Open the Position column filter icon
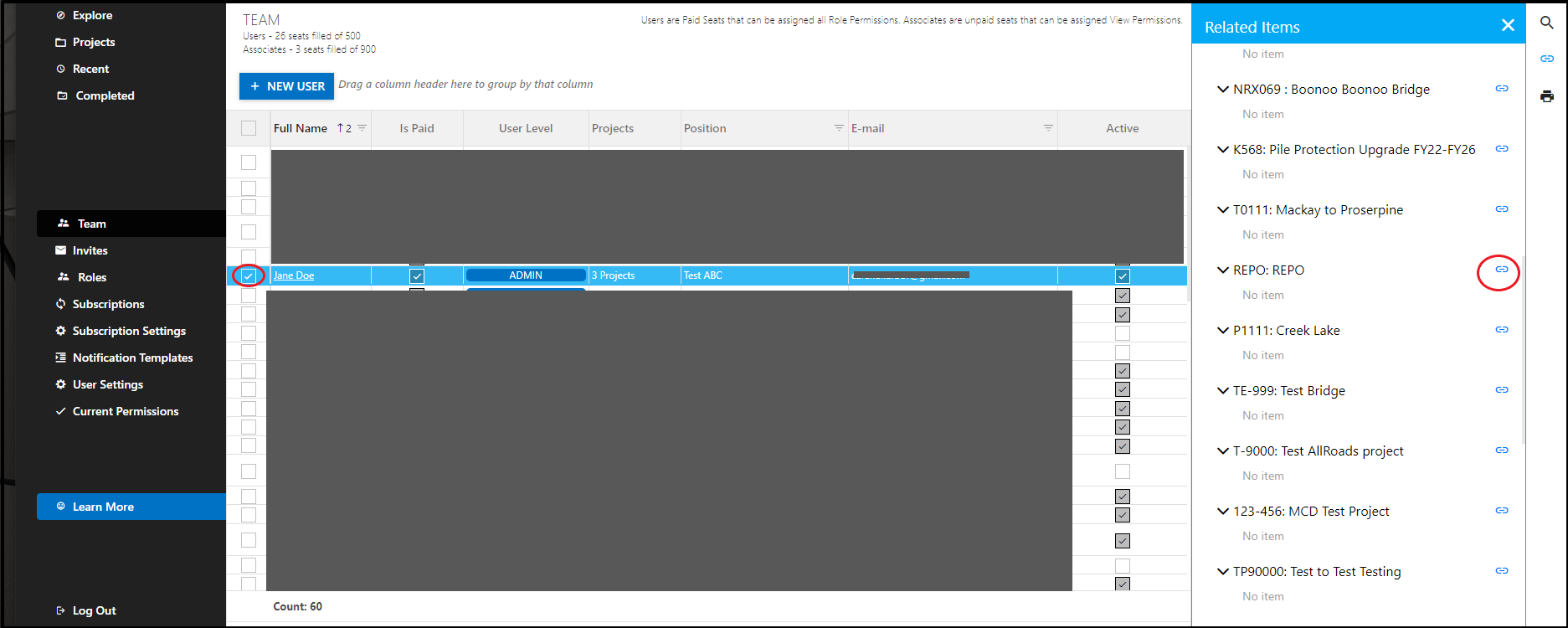 pos(839,128)
